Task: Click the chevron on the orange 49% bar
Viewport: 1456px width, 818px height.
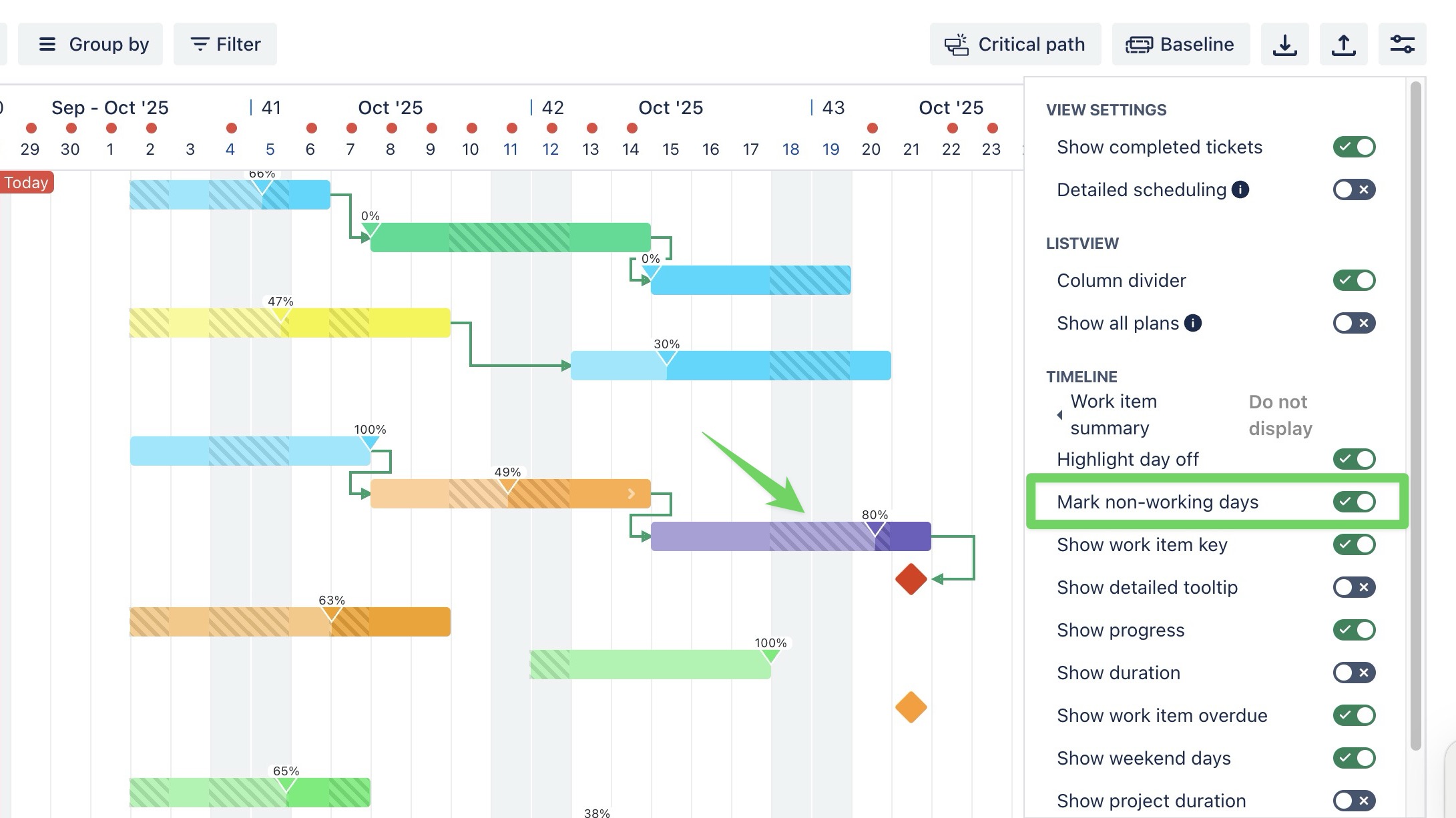Action: [631, 494]
